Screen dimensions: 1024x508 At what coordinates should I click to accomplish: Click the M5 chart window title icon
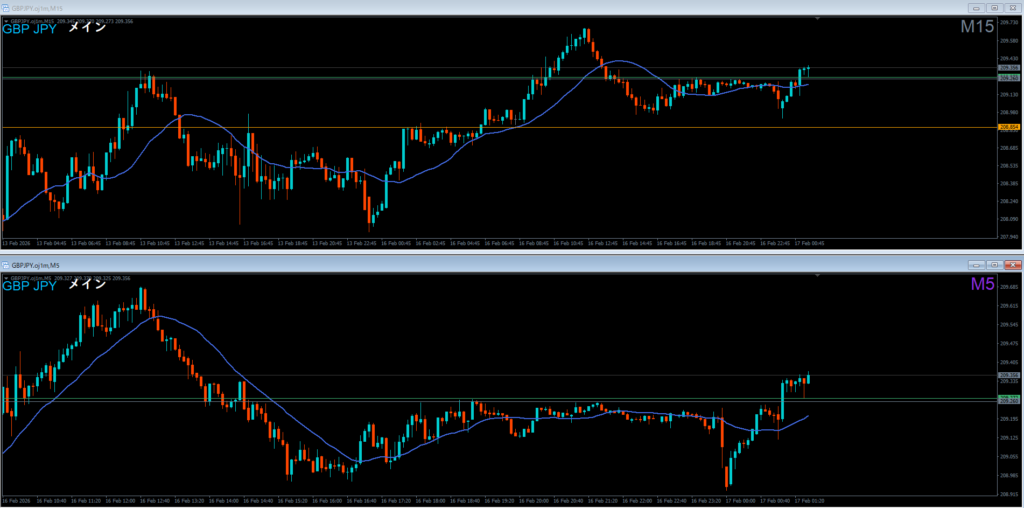point(5,265)
